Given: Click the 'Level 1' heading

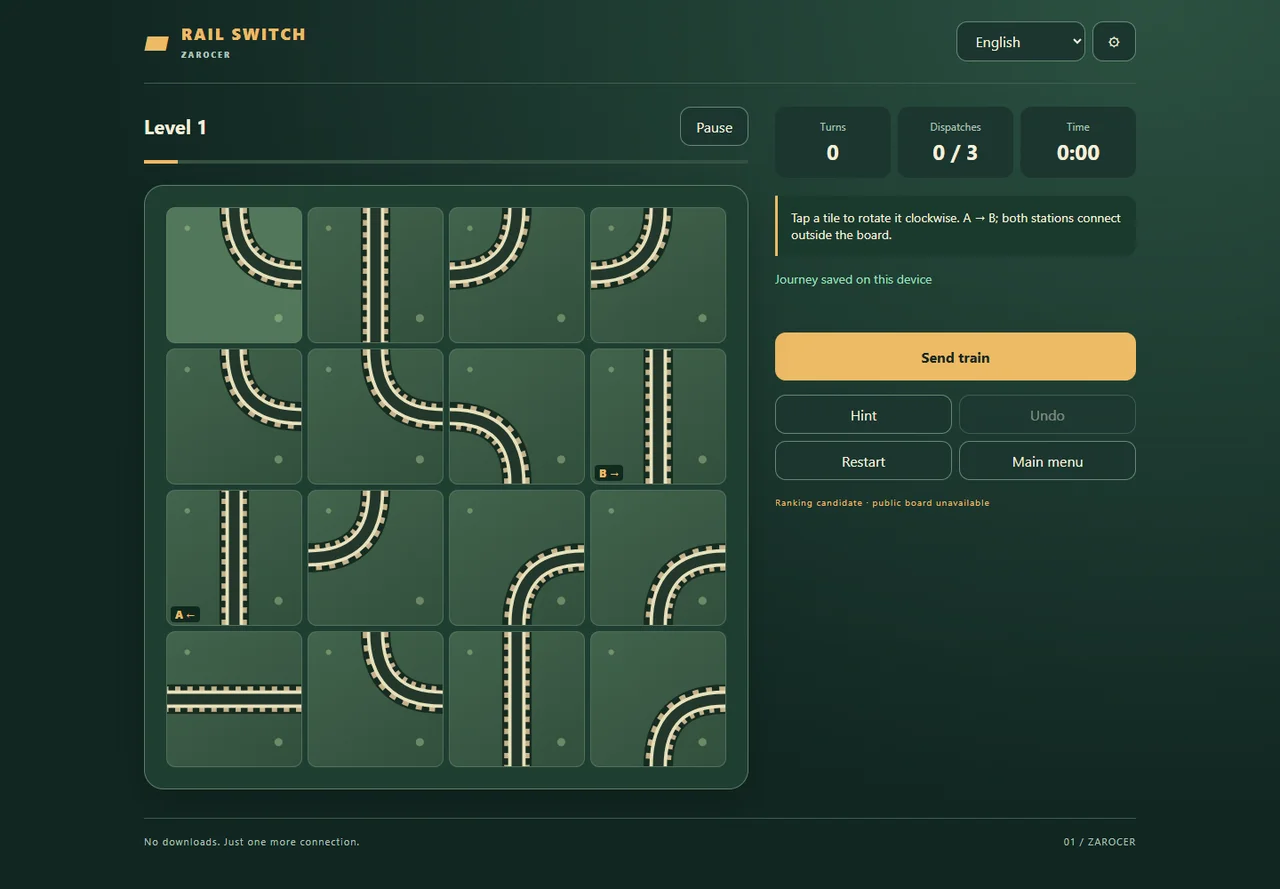Looking at the screenshot, I should (x=175, y=127).
